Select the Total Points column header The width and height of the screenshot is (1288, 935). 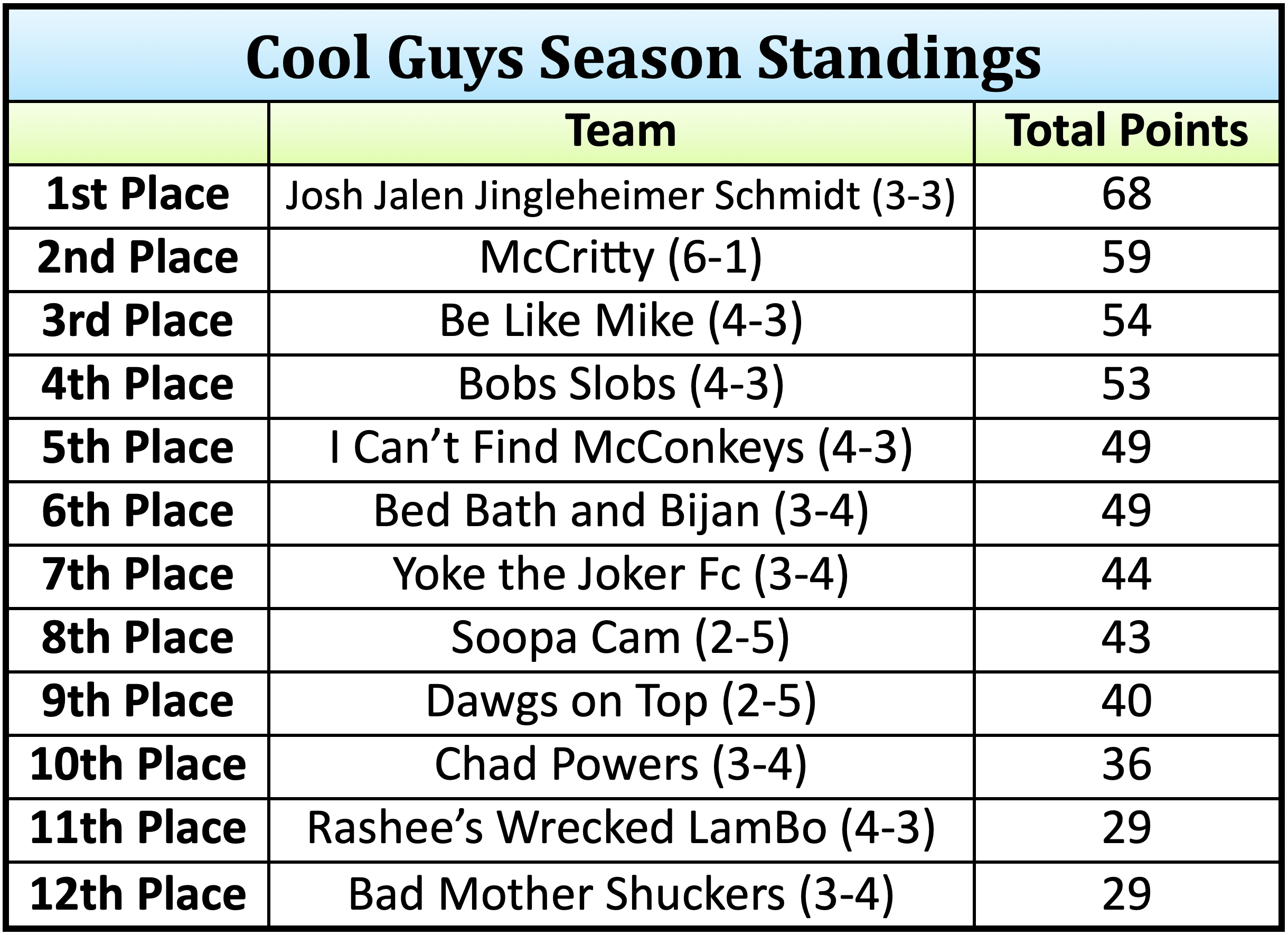click(1126, 132)
